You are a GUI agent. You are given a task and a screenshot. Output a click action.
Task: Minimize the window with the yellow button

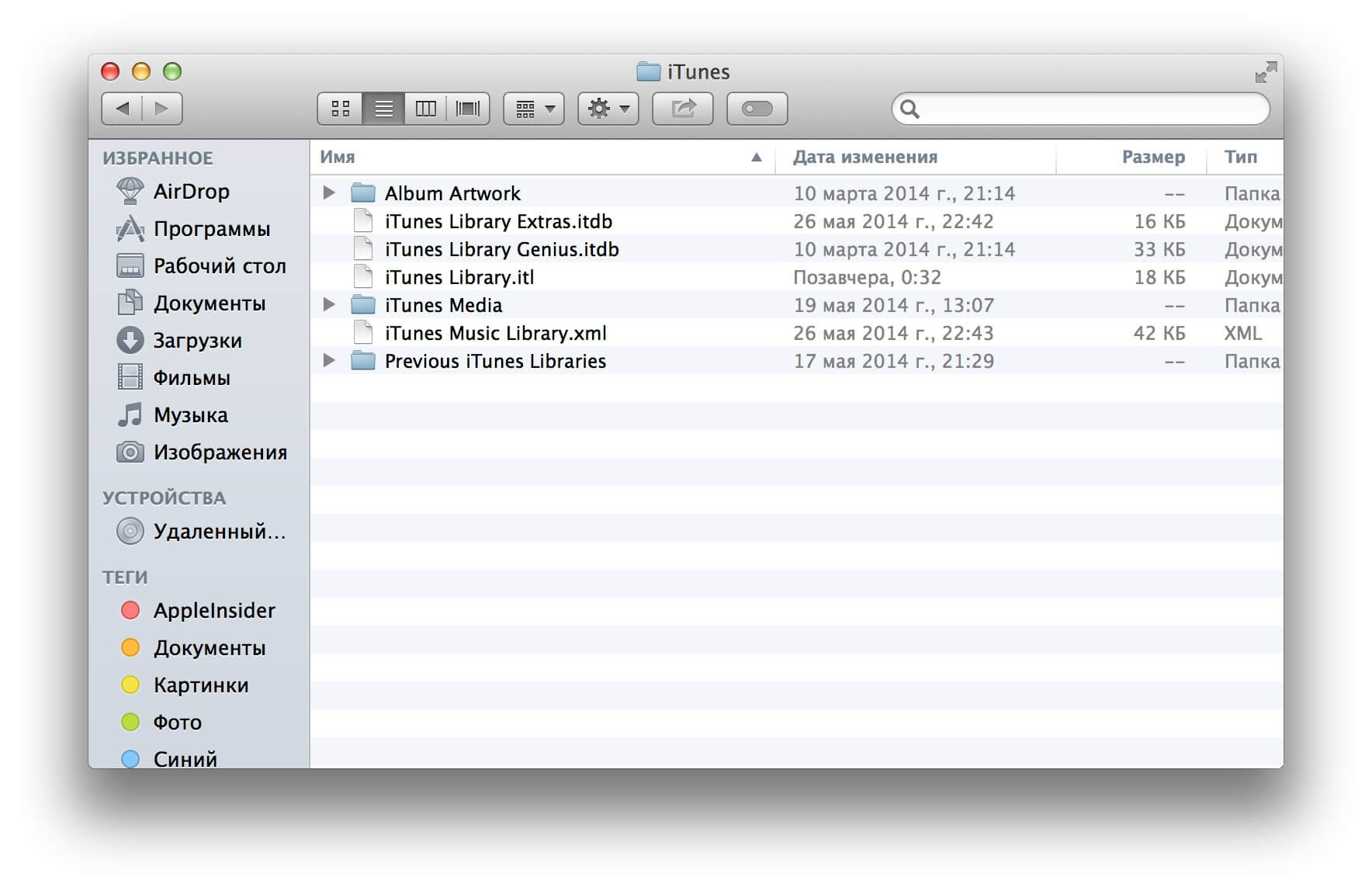[x=141, y=71]
